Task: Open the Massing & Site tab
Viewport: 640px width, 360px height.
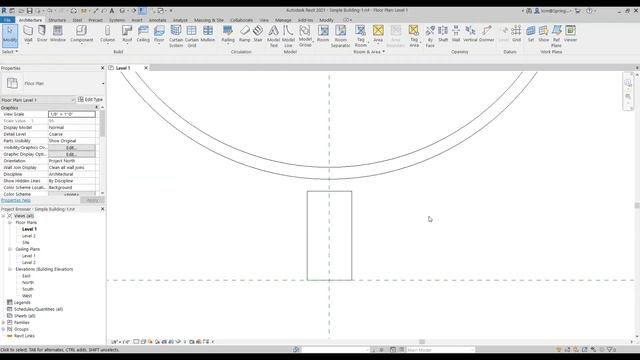Action: pyautogui.click(x=209, y=20)
